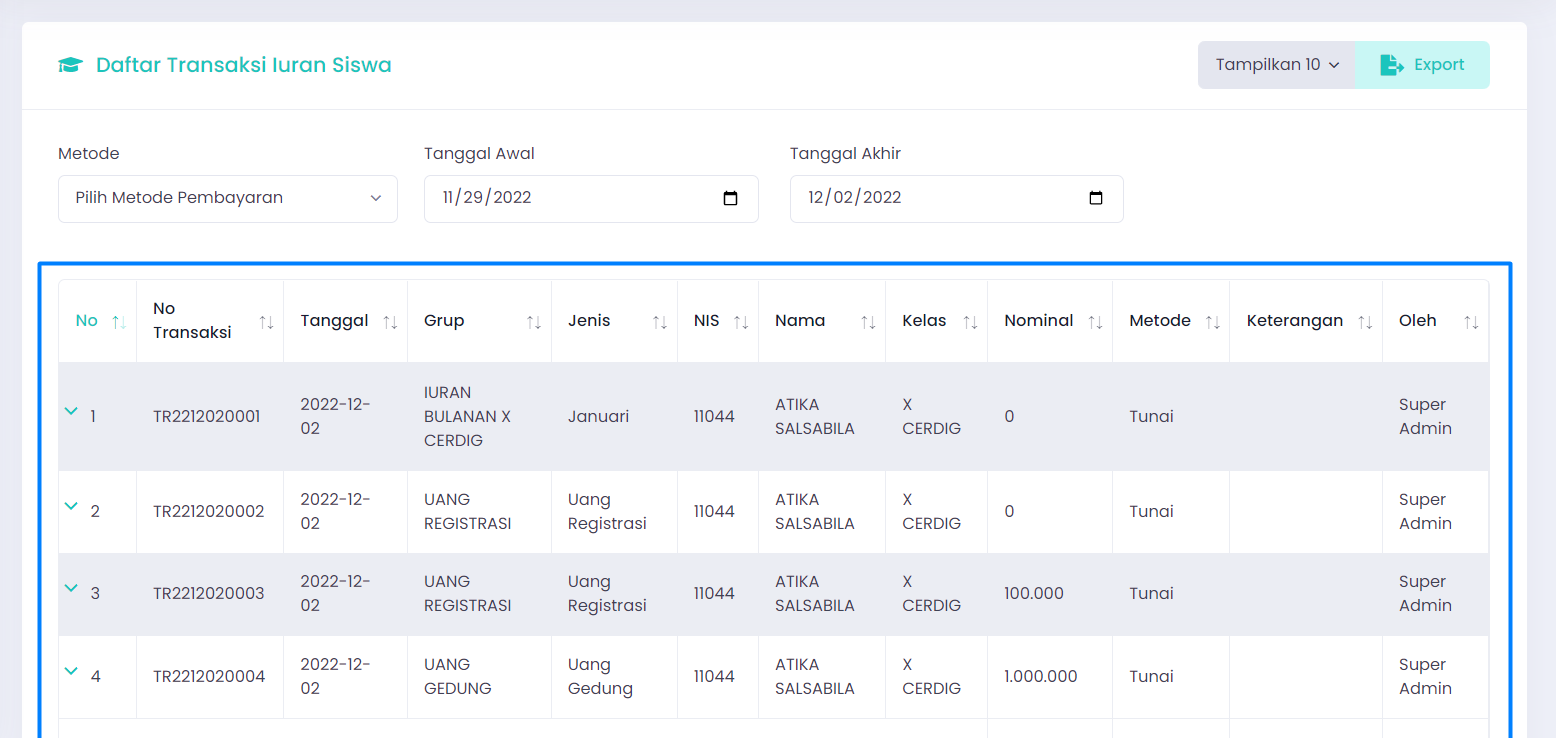This screenshot has height=738, width=1556.
Task: Open the Tampilkan 10 dropdown
Action: (1276, 65)
